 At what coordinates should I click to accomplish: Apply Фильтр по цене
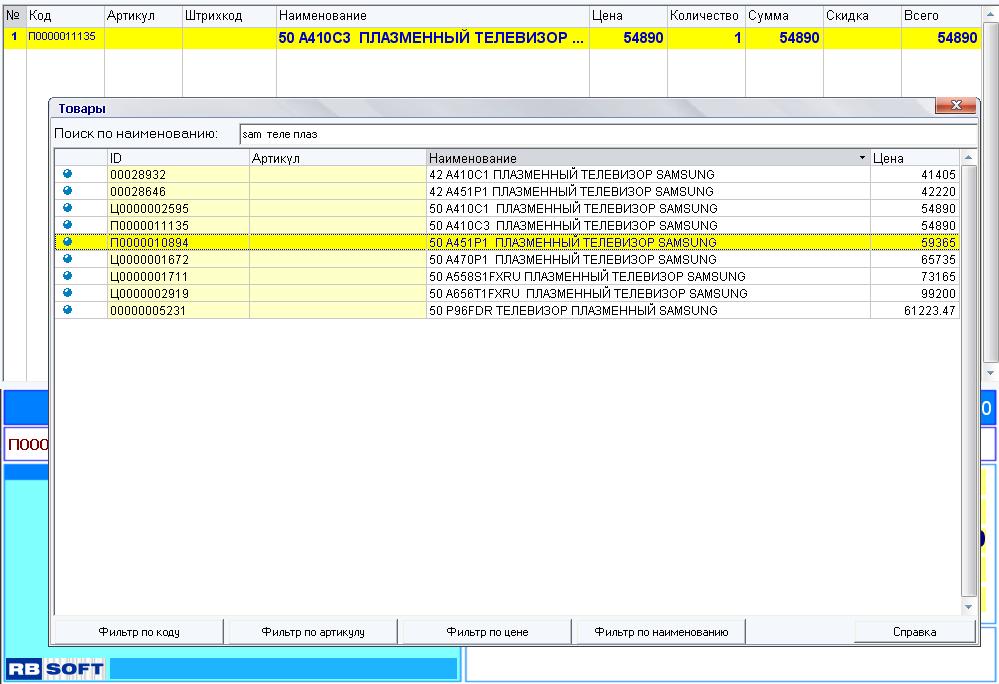(x=486, y=632)
